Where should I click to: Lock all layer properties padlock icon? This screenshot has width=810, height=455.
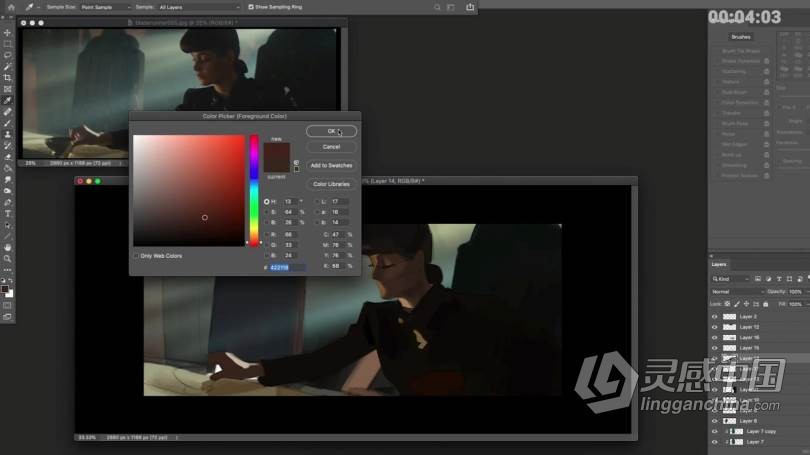tap(766, 304)
